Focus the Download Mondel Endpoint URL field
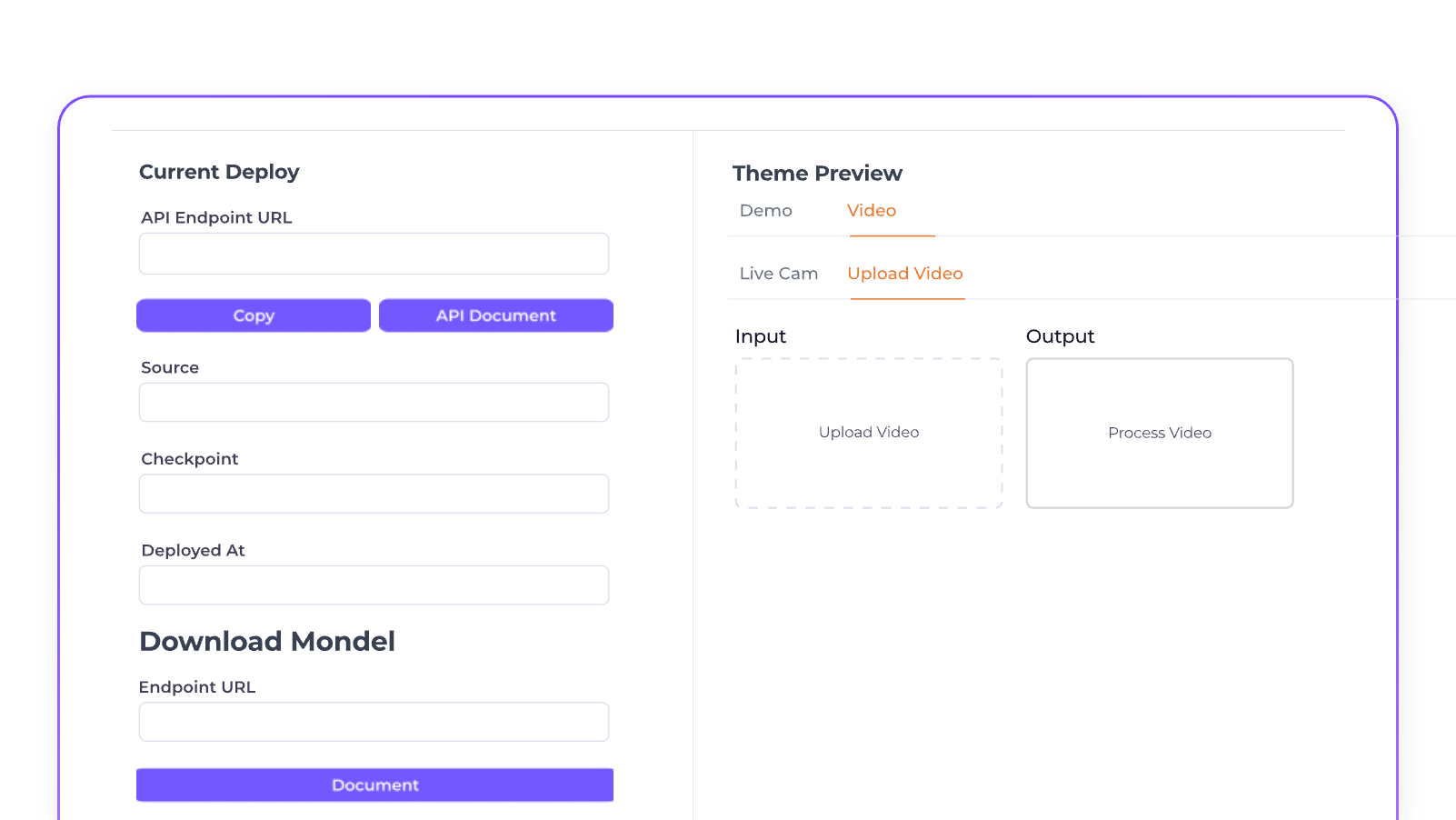Screen dimensions: 1456x820 pyautogui.click(x=374, y=722)
